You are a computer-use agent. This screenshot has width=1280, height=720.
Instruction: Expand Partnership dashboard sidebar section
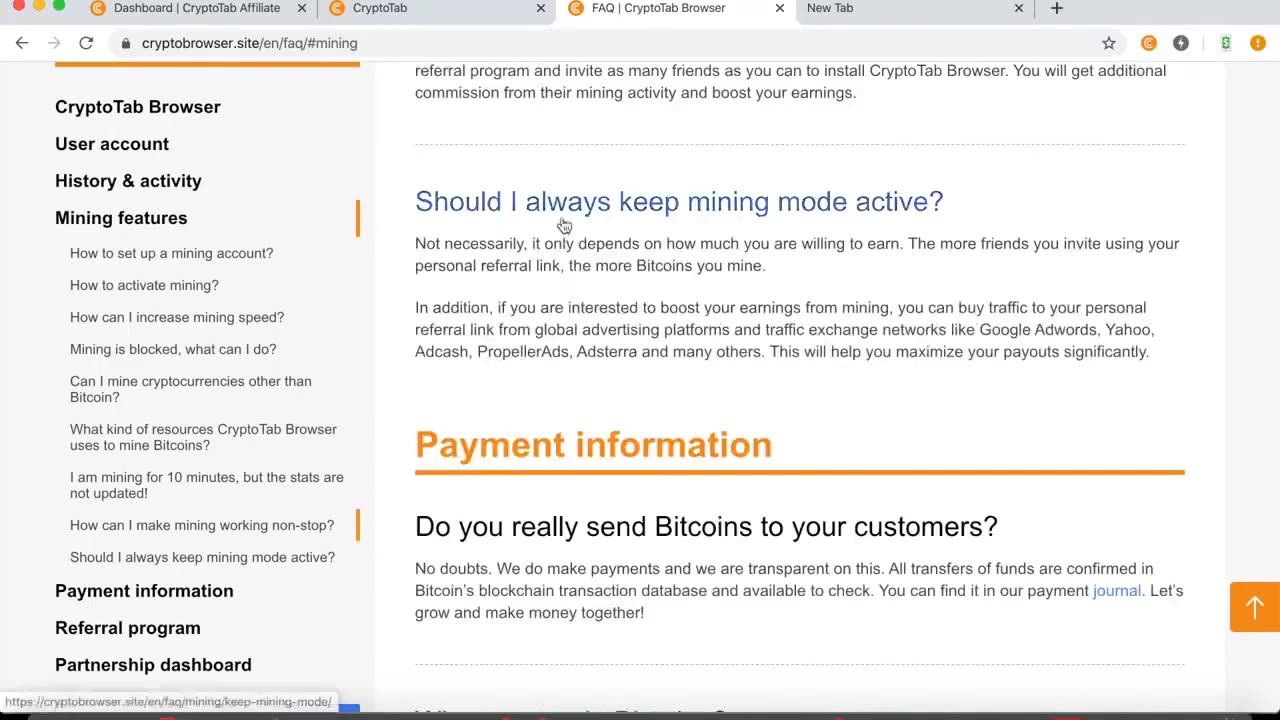(x=153, y=665)
